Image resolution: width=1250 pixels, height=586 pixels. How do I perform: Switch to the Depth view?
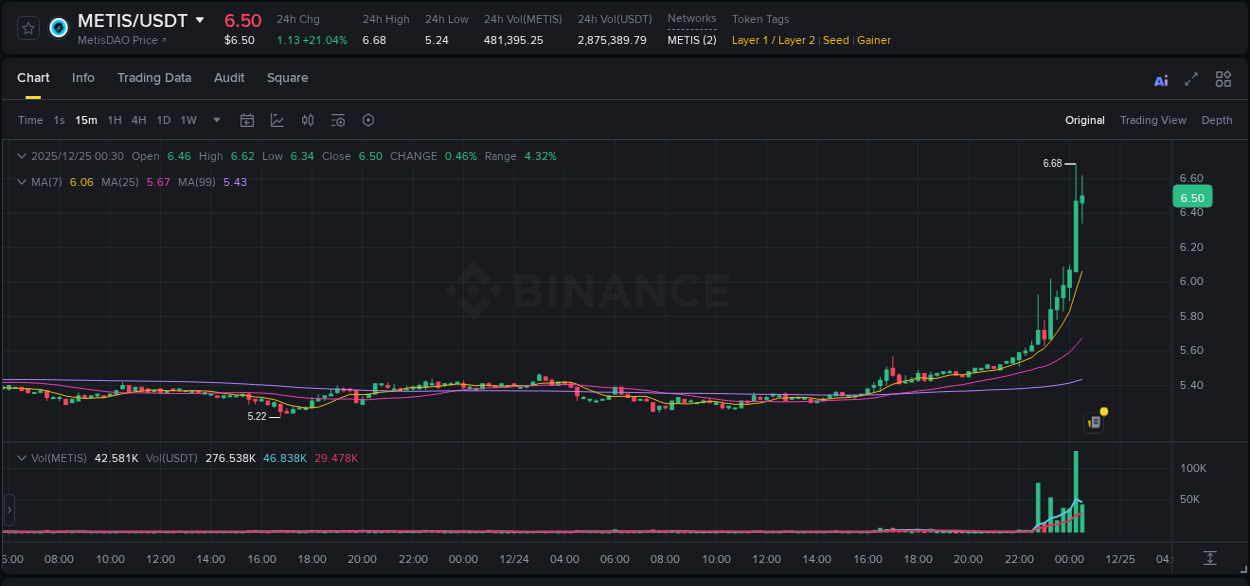(x=1216, y=119)
